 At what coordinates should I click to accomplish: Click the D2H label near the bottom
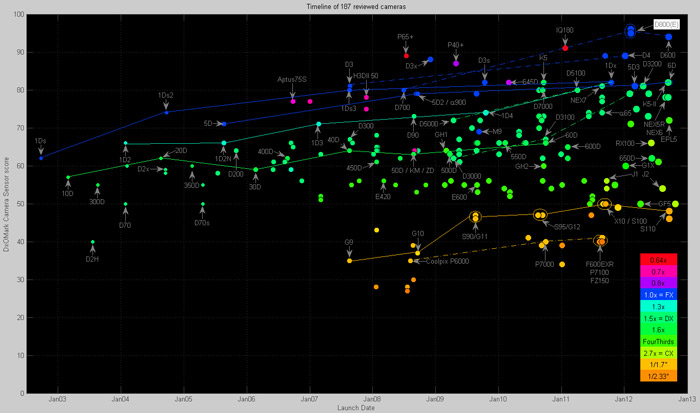coord(92,259)
